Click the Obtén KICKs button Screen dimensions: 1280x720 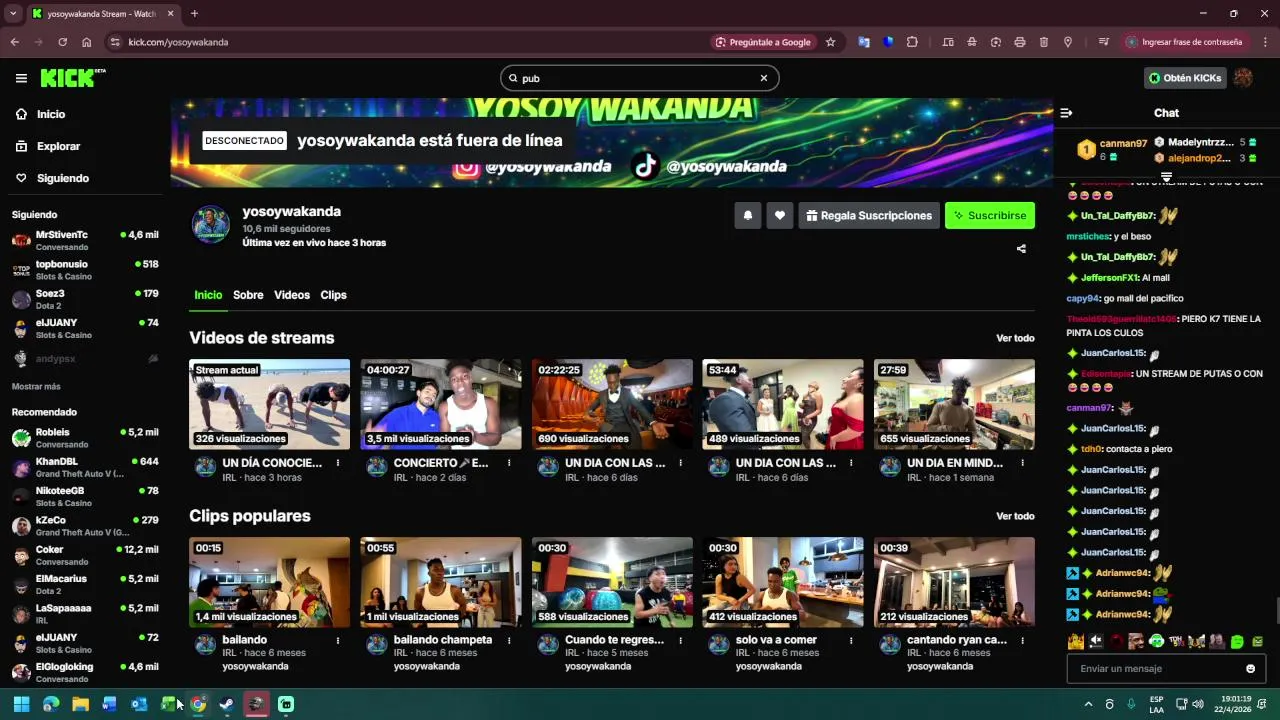[1185, 78]
